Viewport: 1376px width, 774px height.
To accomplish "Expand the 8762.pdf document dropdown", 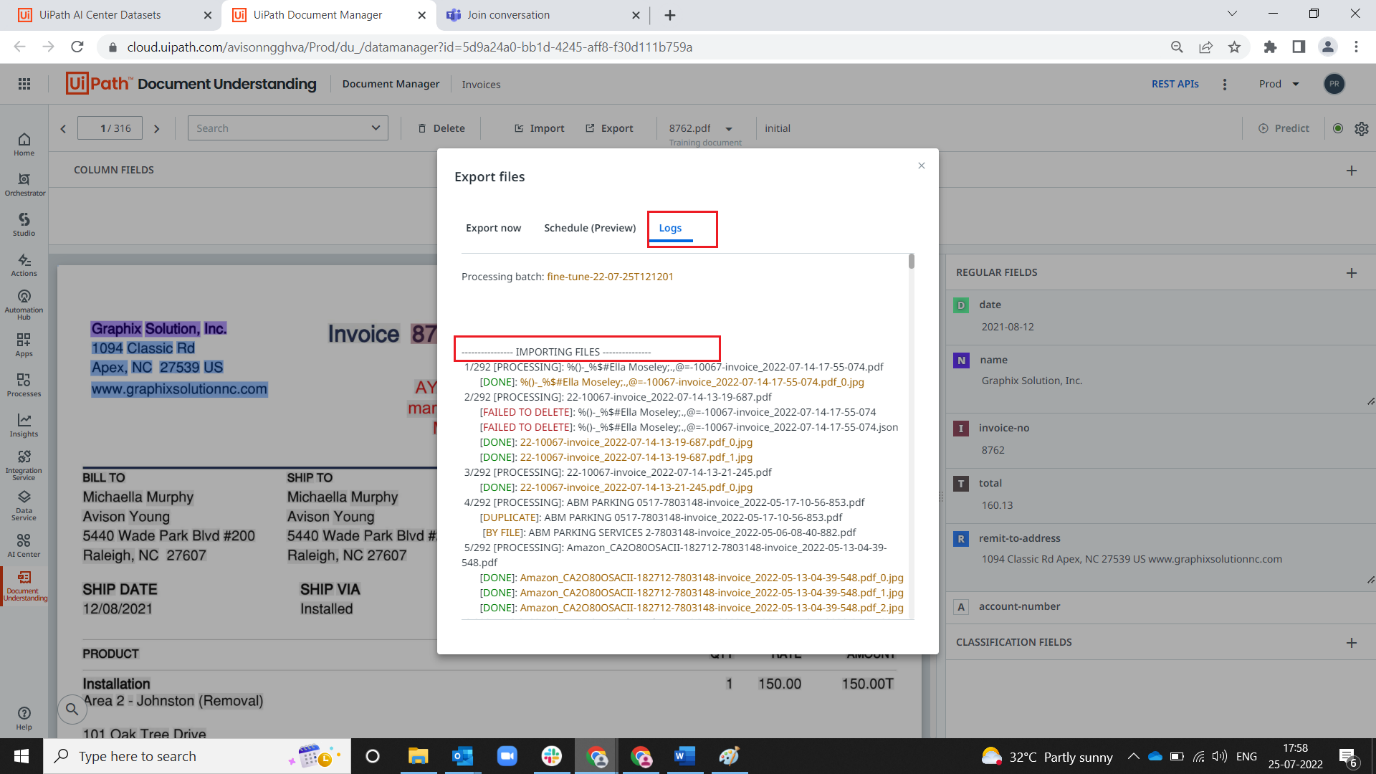I will [728, 128].
